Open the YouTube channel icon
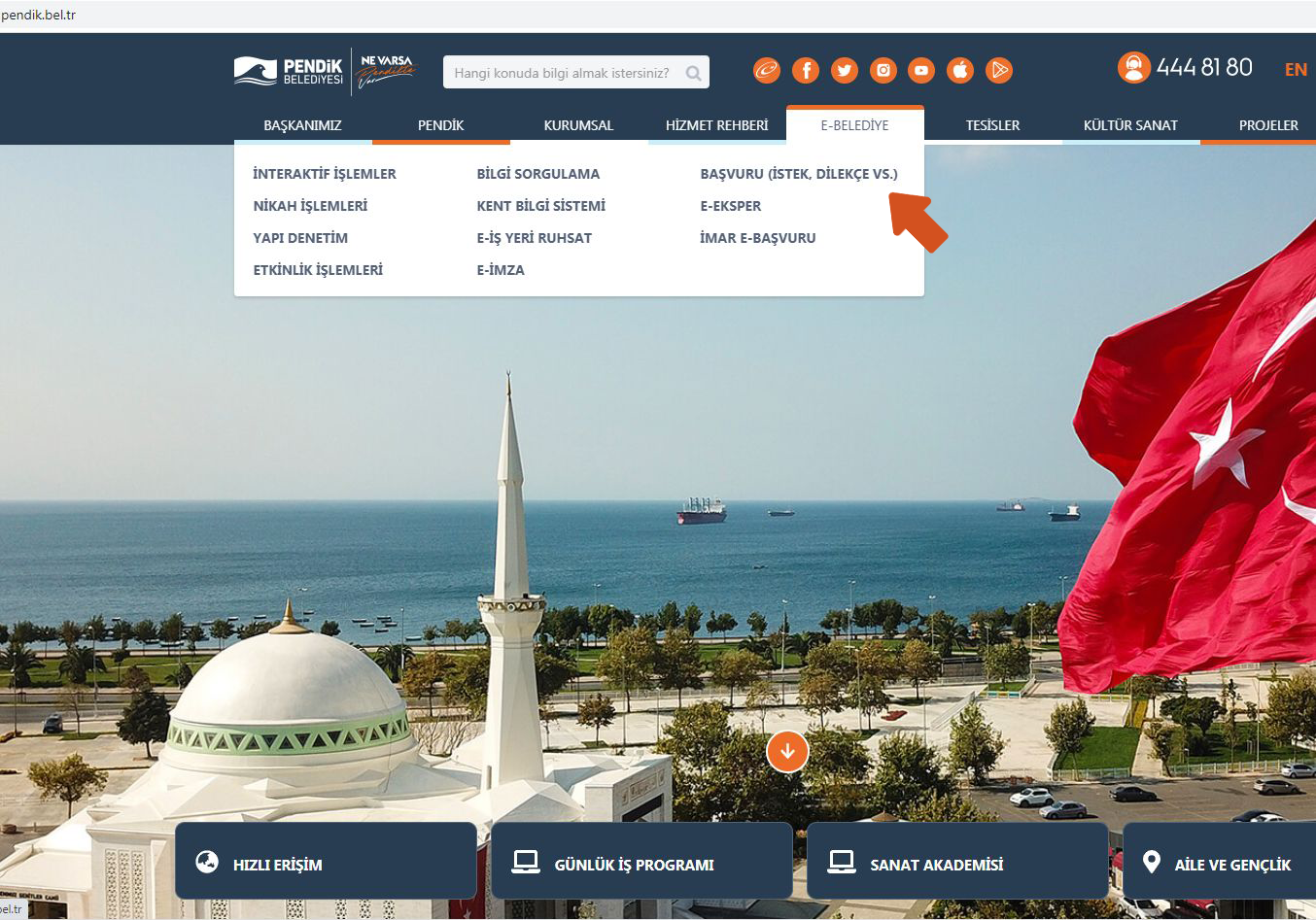The height and width of the screenshot is (920, 1316). [x=921, y=69]
